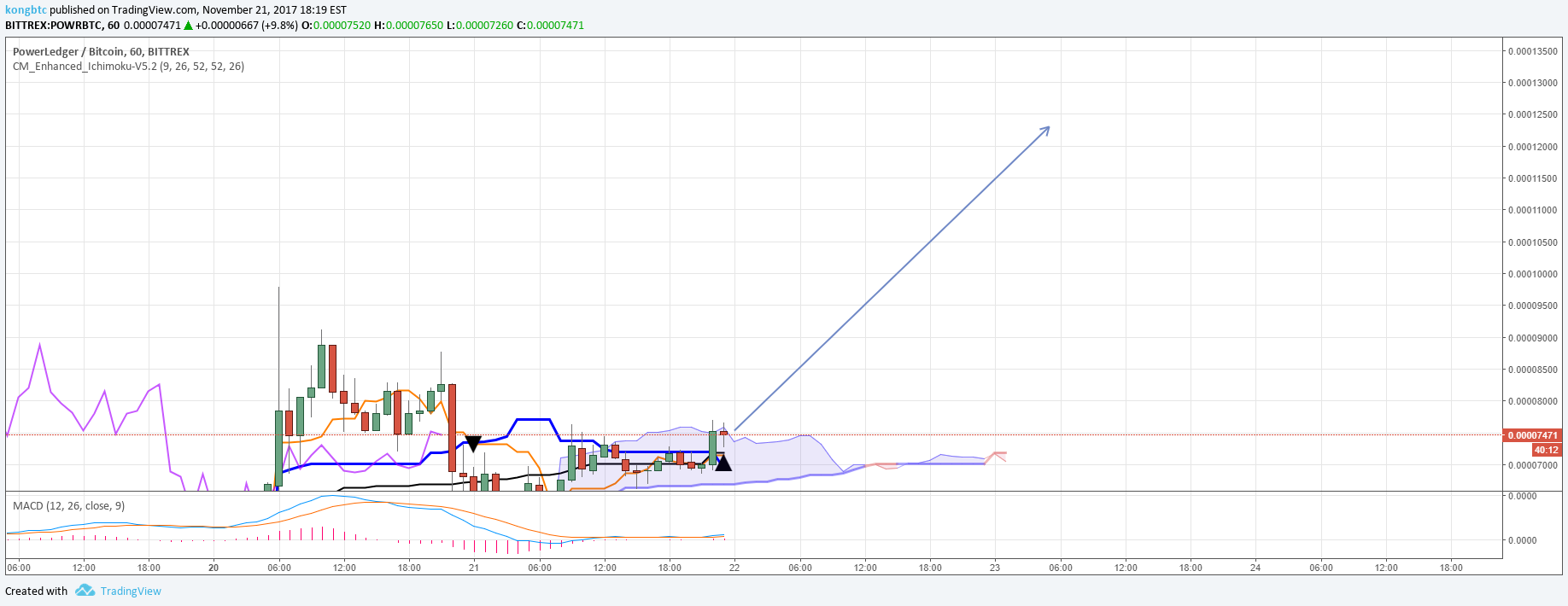Click the 0.00008000 price axis label
This screenshot has width=1568, height=606.
coord(1532,401)
